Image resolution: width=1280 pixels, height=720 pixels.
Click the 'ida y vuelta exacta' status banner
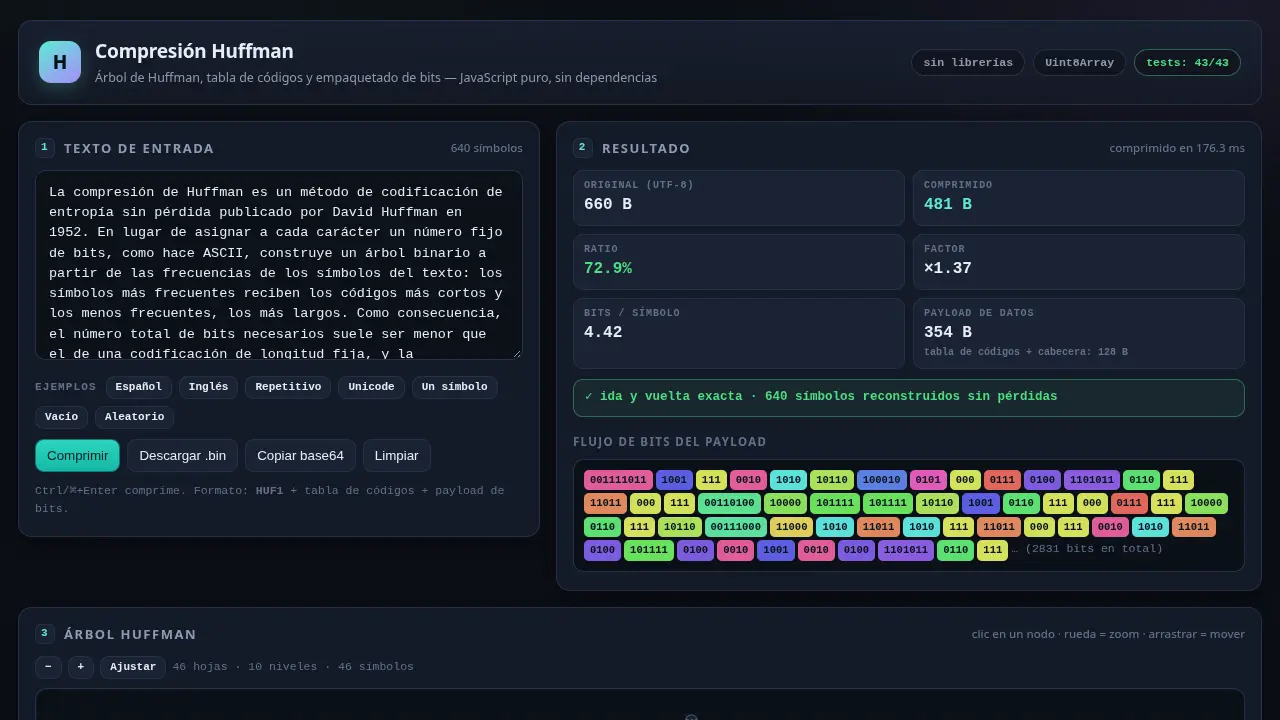coord(908,397)
